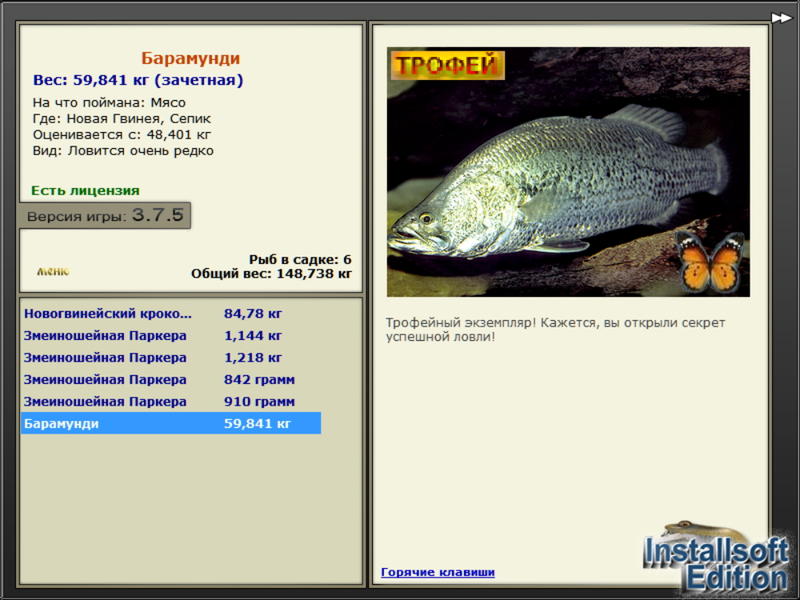
Task: Select Змеиношейная Паркера 842 грамм entry
Action: tap(171, 379)
